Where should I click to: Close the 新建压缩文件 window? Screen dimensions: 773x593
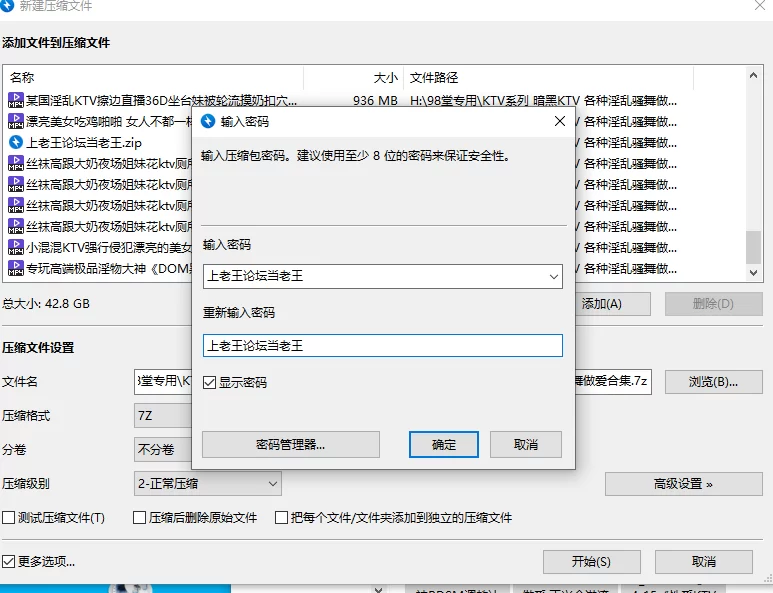pos(760,5)
